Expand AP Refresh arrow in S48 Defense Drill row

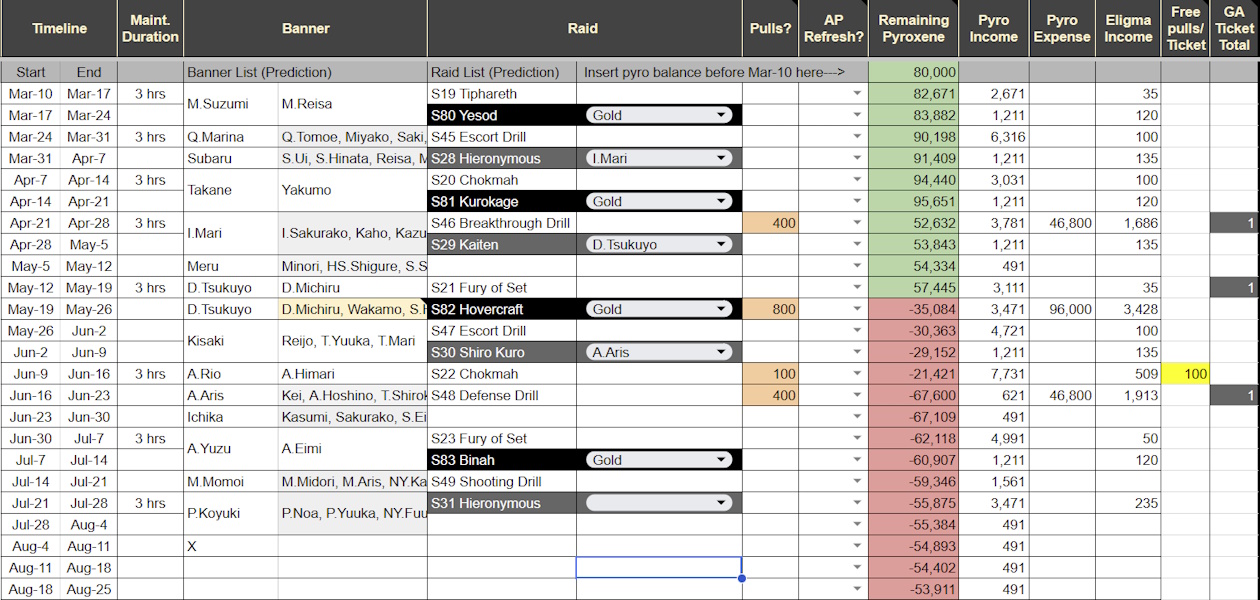click(x=857, y=395)
